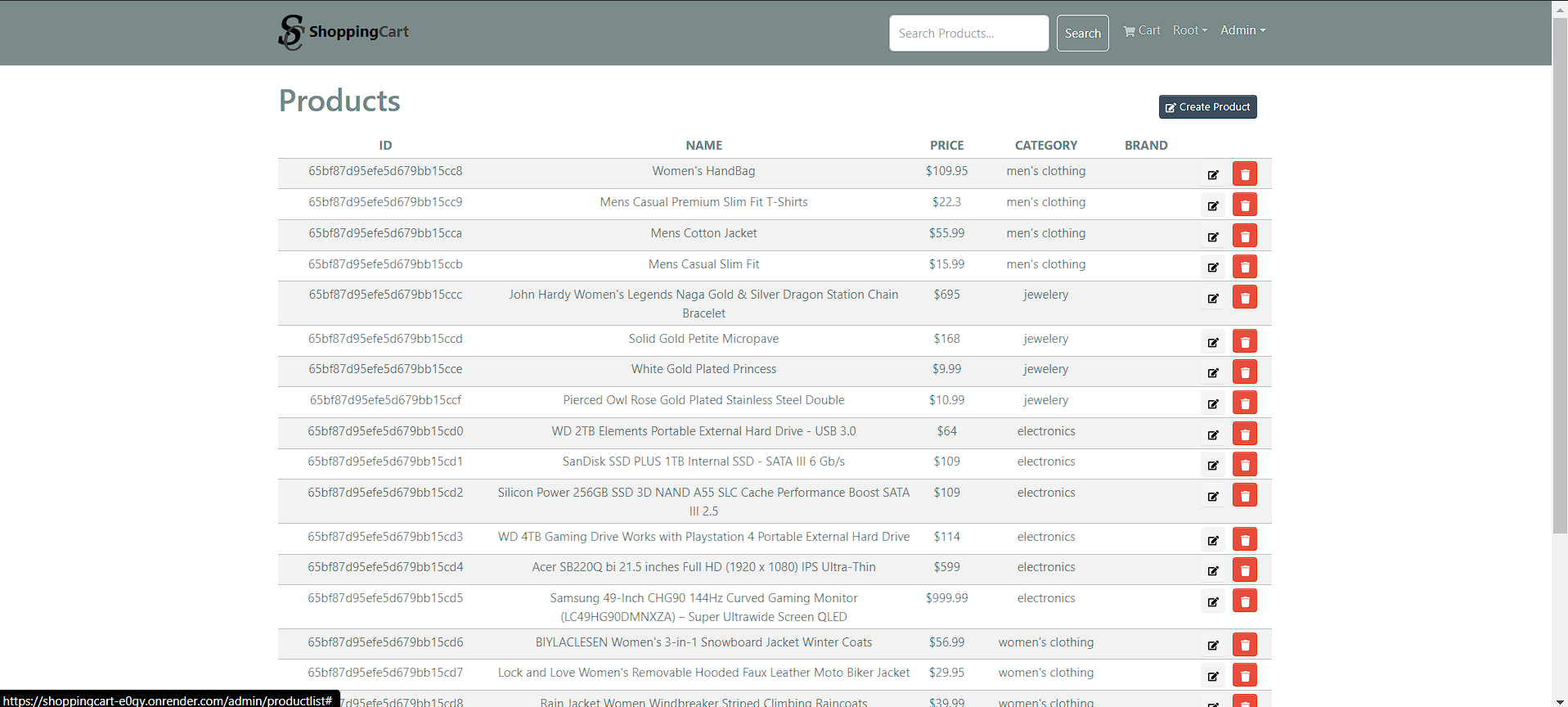Screen dimensions: 1568x707
Task: Expand the Root dropdown menu
Action: click(1189, 31)
